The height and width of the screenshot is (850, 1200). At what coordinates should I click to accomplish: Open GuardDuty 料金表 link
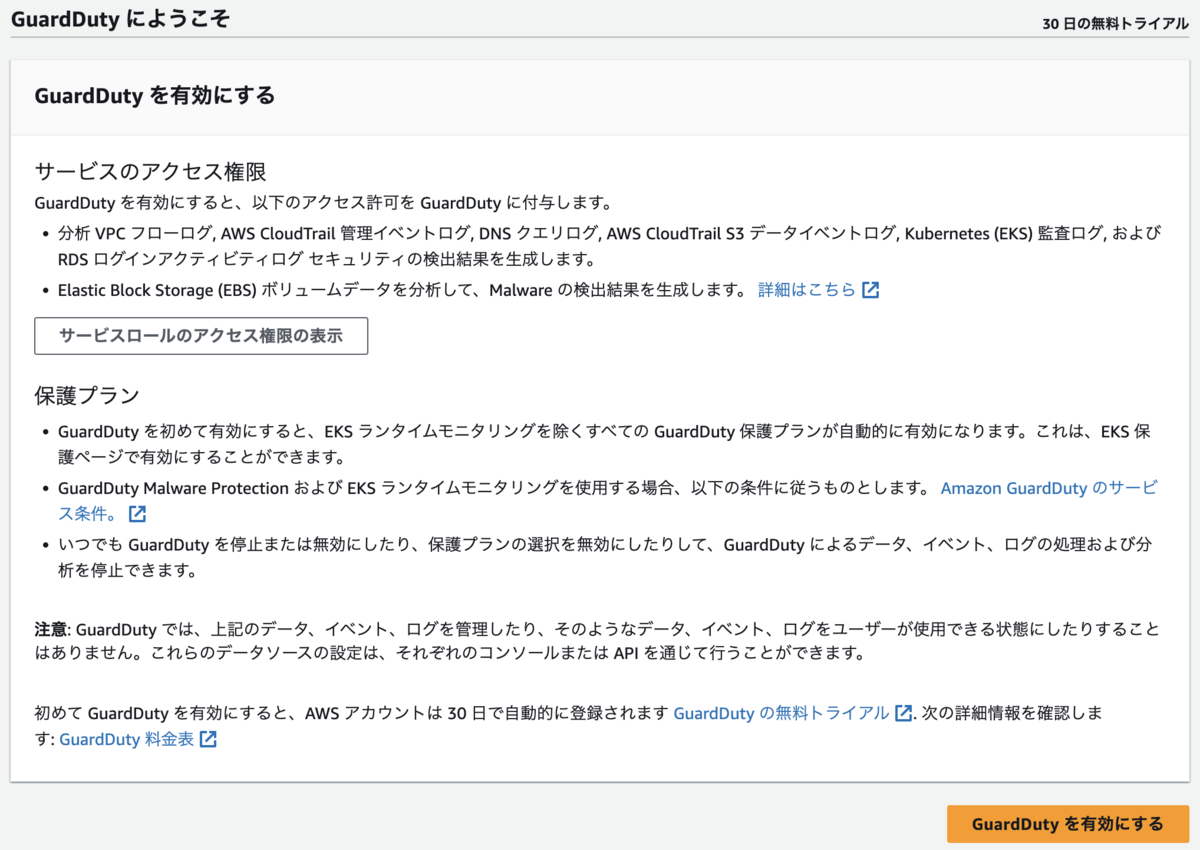pyautogui.click(x=127, y=740)
